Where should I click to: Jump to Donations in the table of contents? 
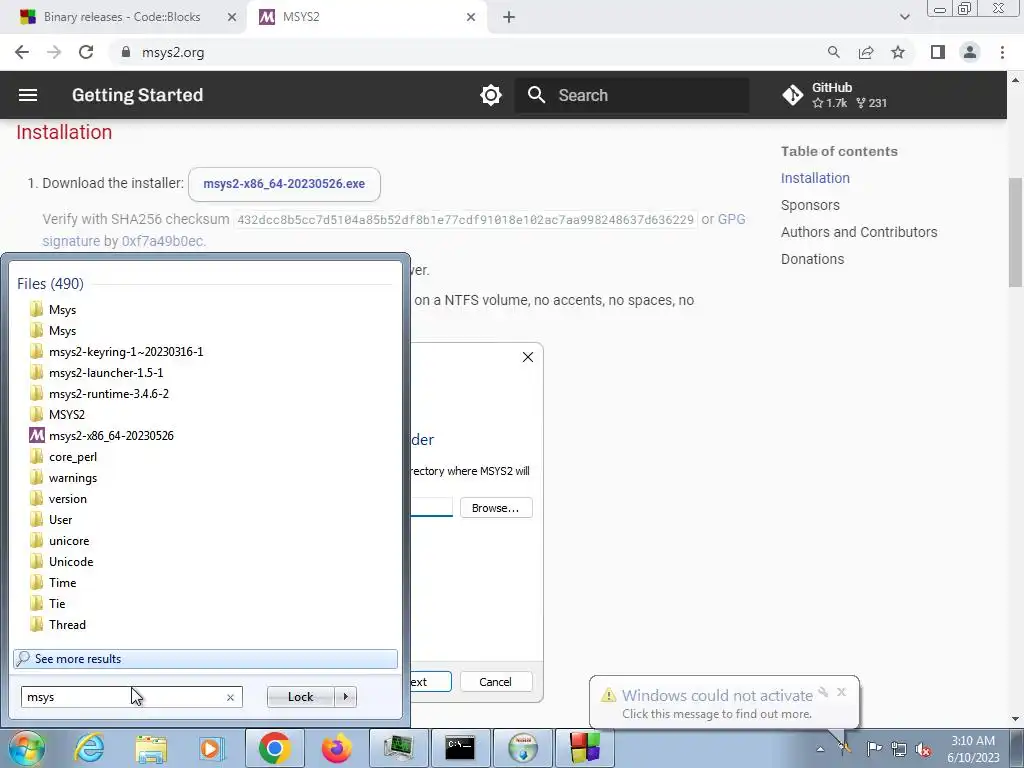tap(812, 259)
